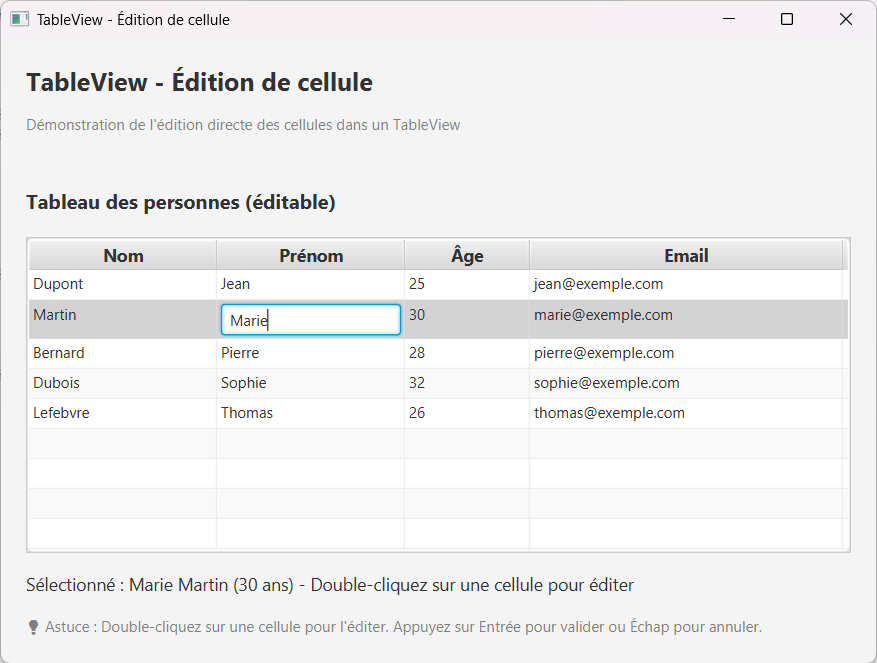This screenshot has width=877, height=663.
Task: Select the age cell showing 28
Action: pyautogui.click(x=466, y=353)
